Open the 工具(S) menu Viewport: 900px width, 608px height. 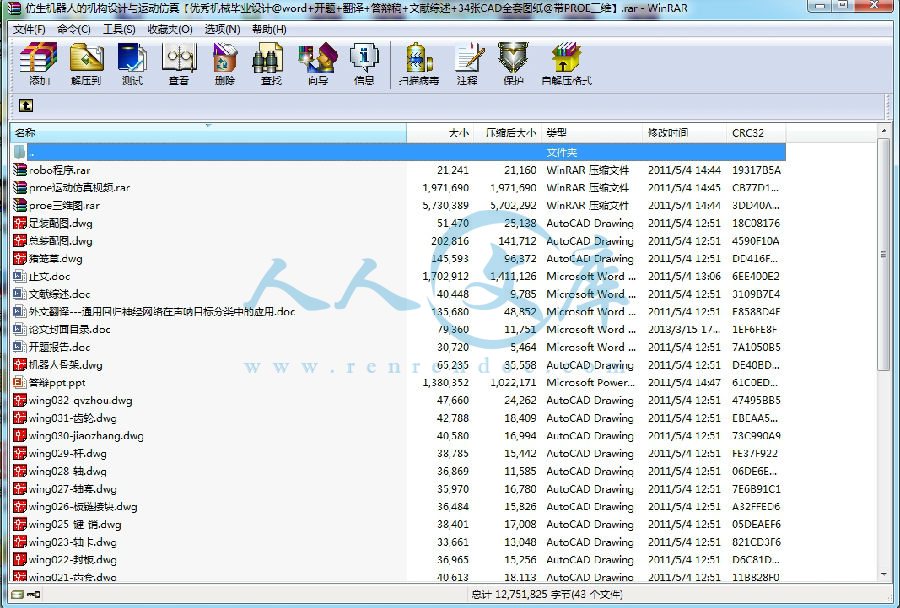(119, 29)
